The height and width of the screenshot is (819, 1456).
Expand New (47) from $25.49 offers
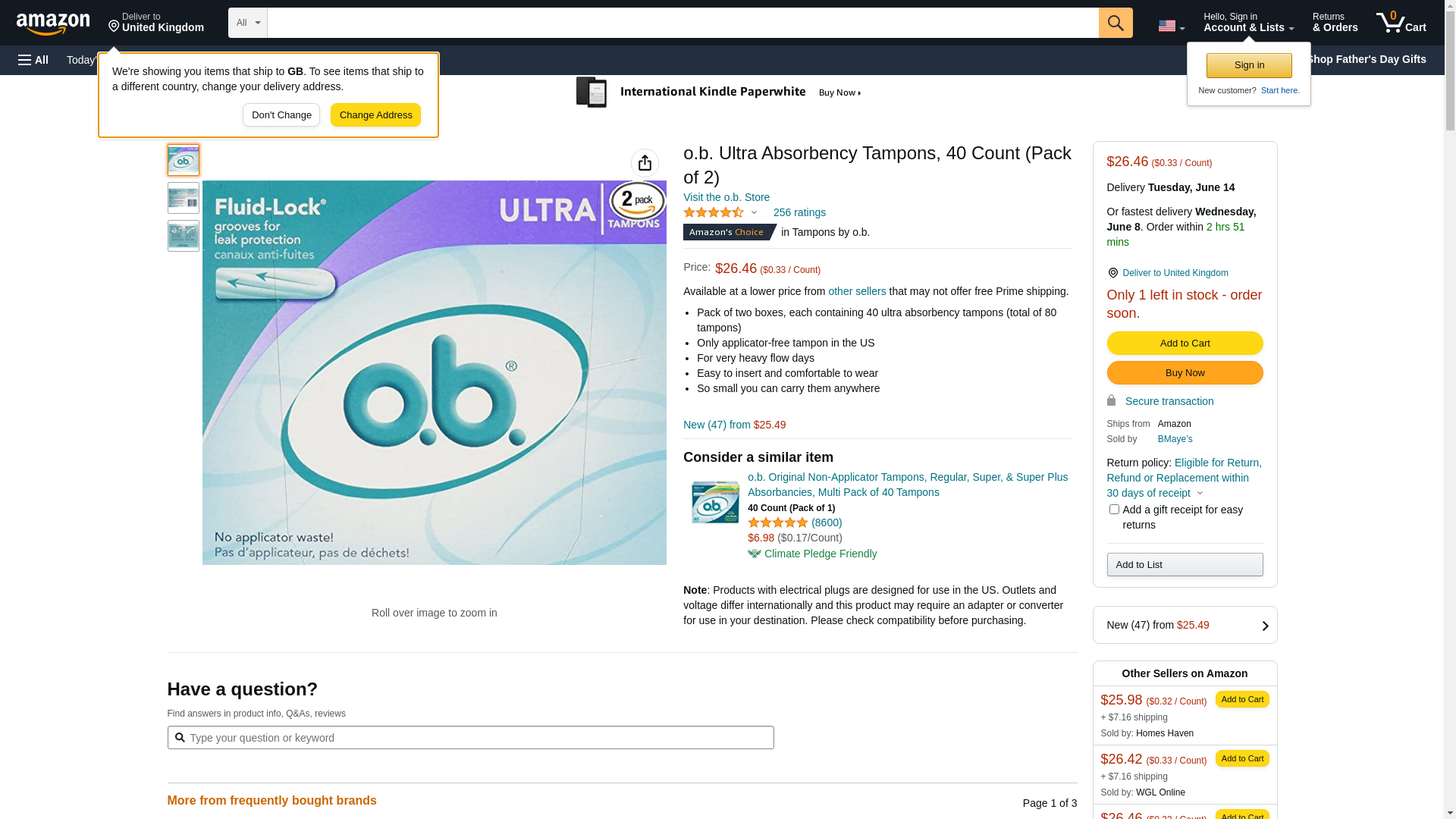pos(1185,626)
